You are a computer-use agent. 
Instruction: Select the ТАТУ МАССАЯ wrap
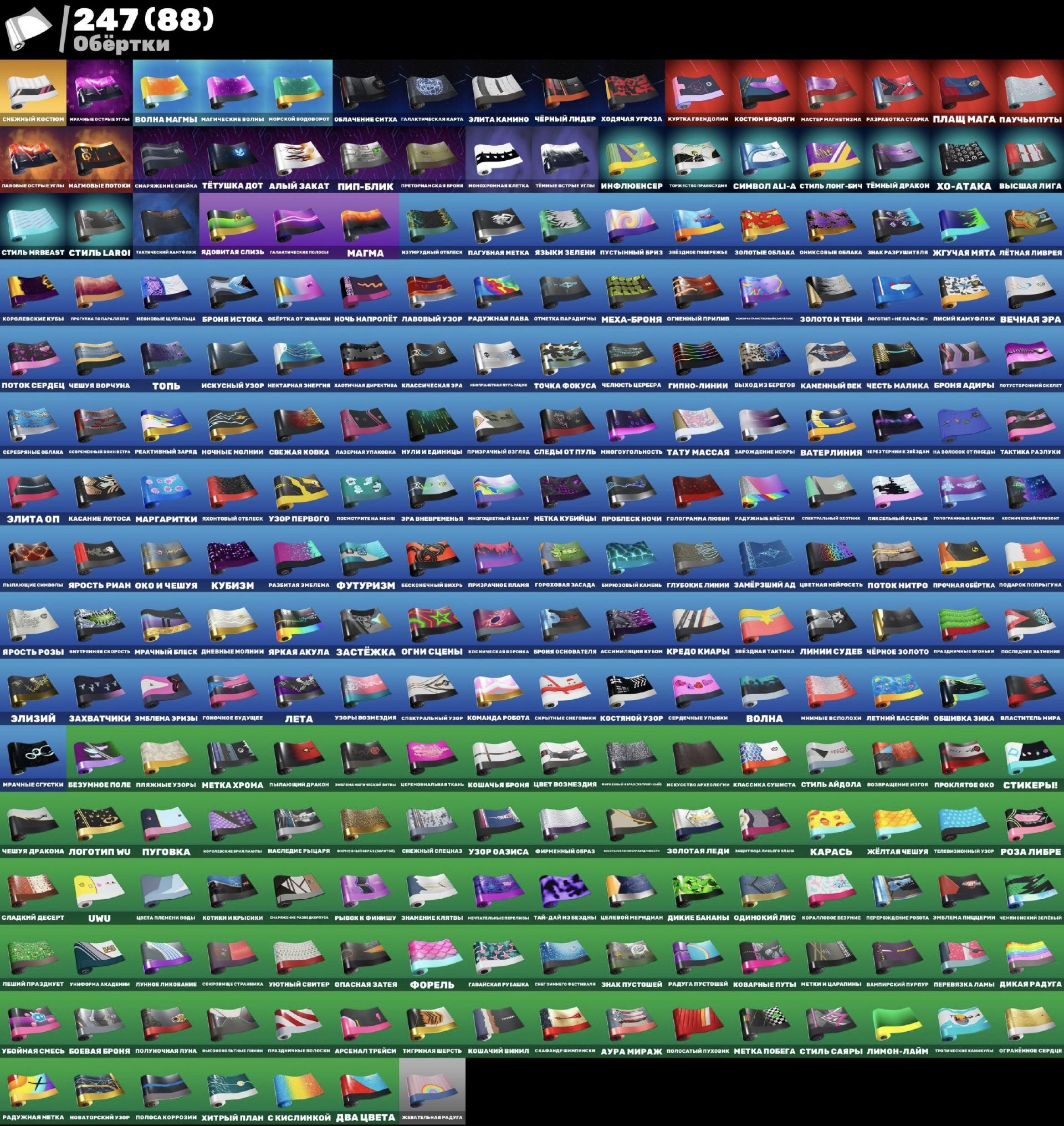click(698, 423)
